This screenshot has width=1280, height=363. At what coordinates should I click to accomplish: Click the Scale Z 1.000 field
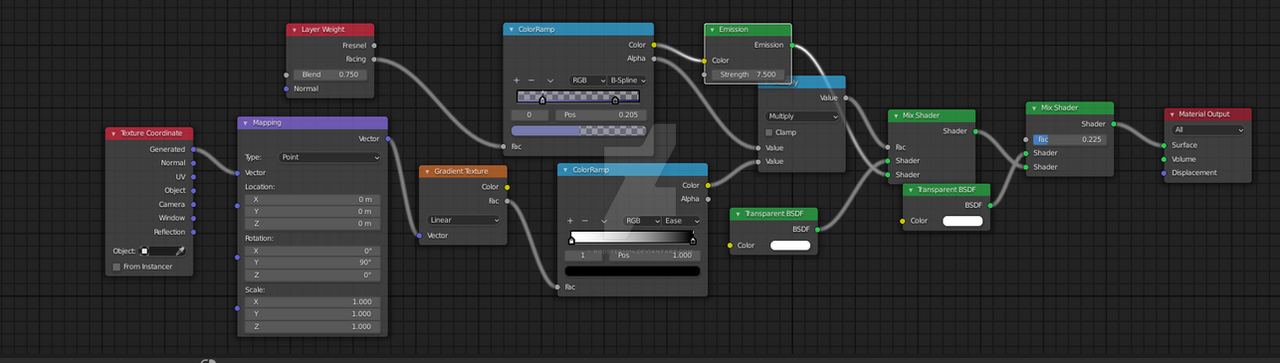[312, 327]
